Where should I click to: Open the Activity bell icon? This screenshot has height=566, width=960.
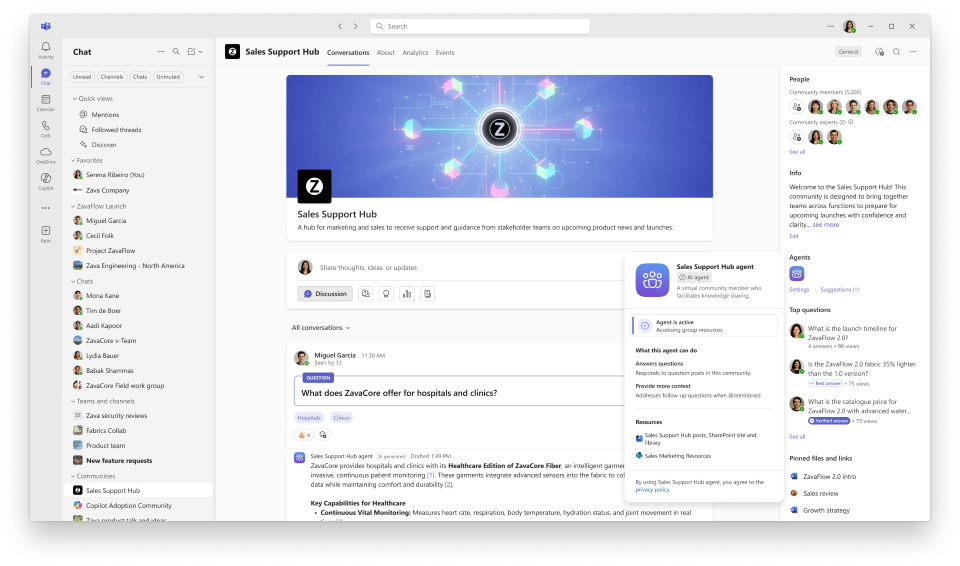[46, 49]
